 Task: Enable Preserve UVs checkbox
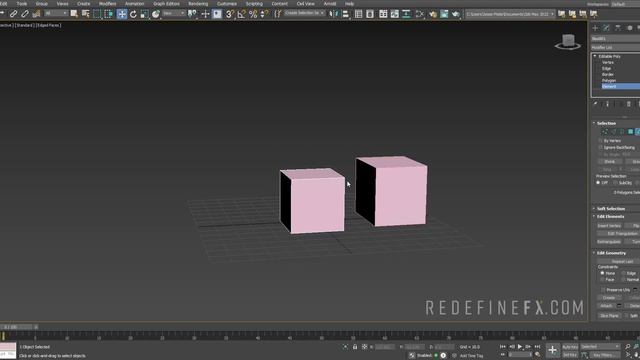[x=603, y=290]
